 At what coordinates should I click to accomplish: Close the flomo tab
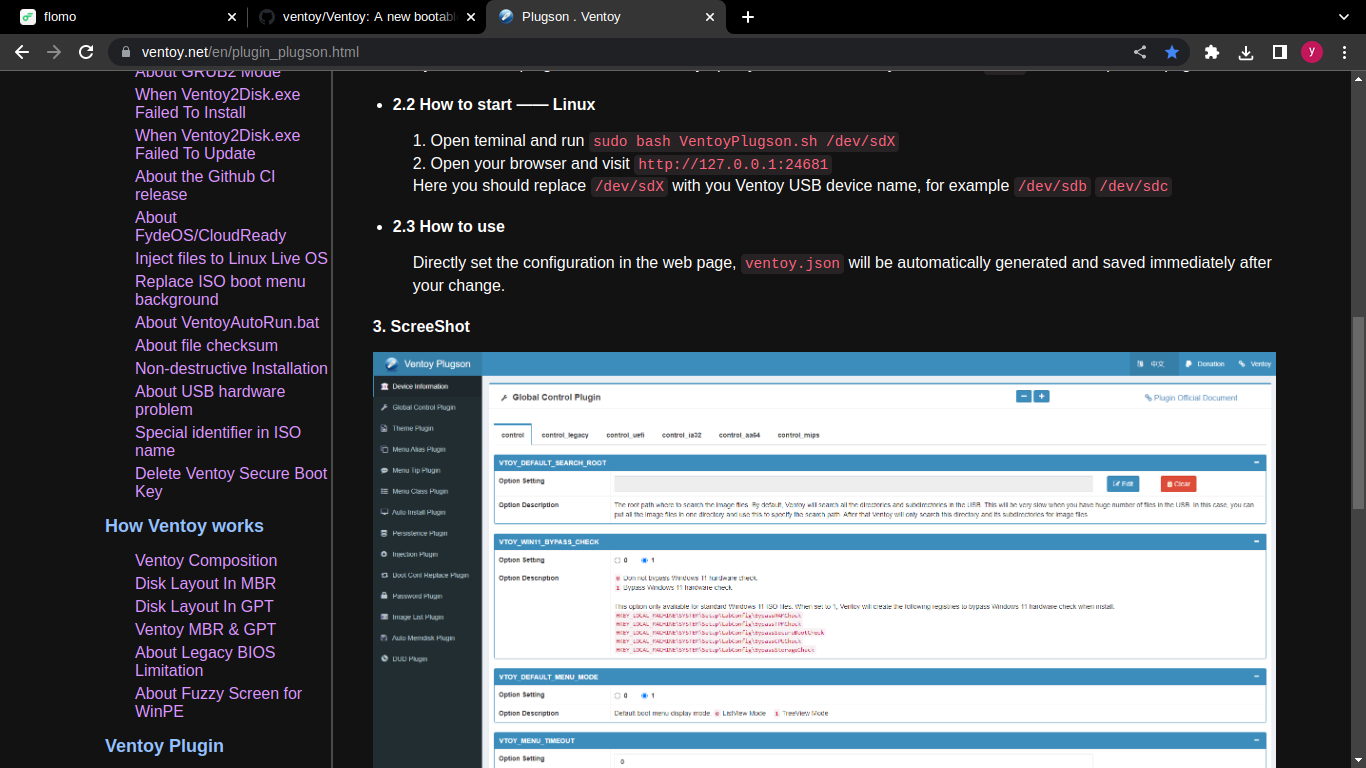231,17
